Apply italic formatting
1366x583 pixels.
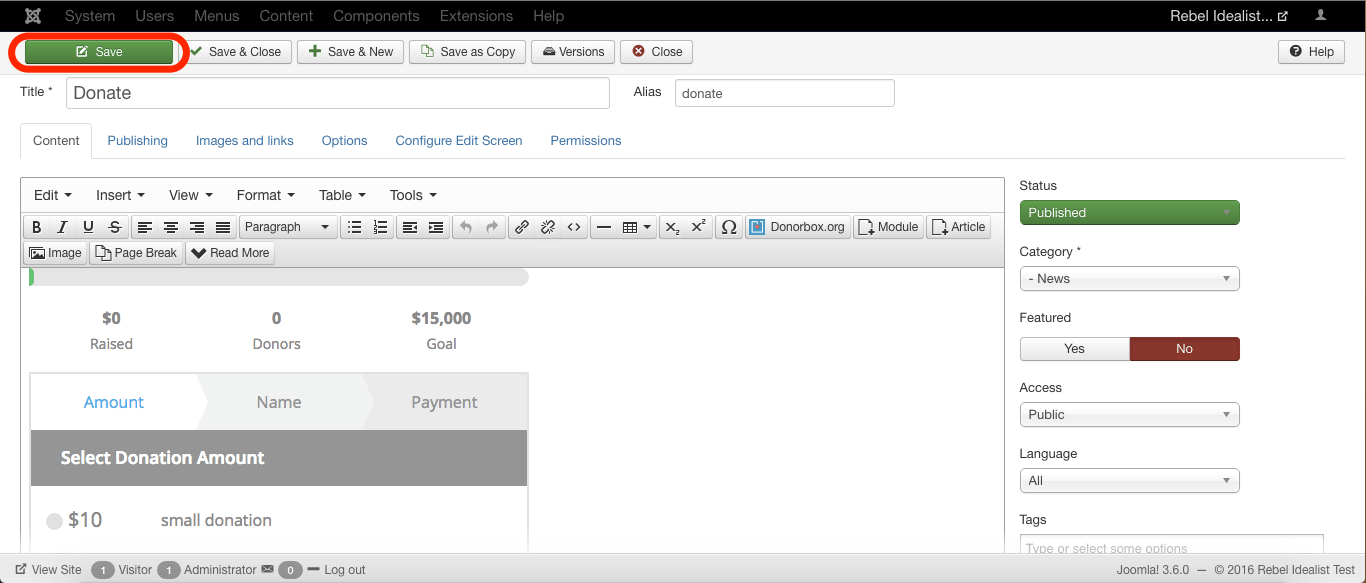(62, 227)
